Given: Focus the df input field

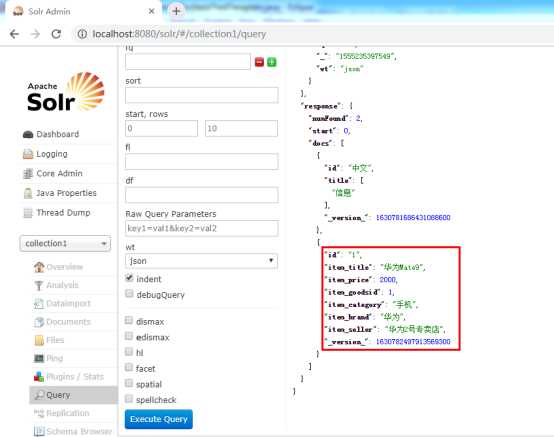Looking at the screenshot, I should pyautogui.click(x=201, y=195).
